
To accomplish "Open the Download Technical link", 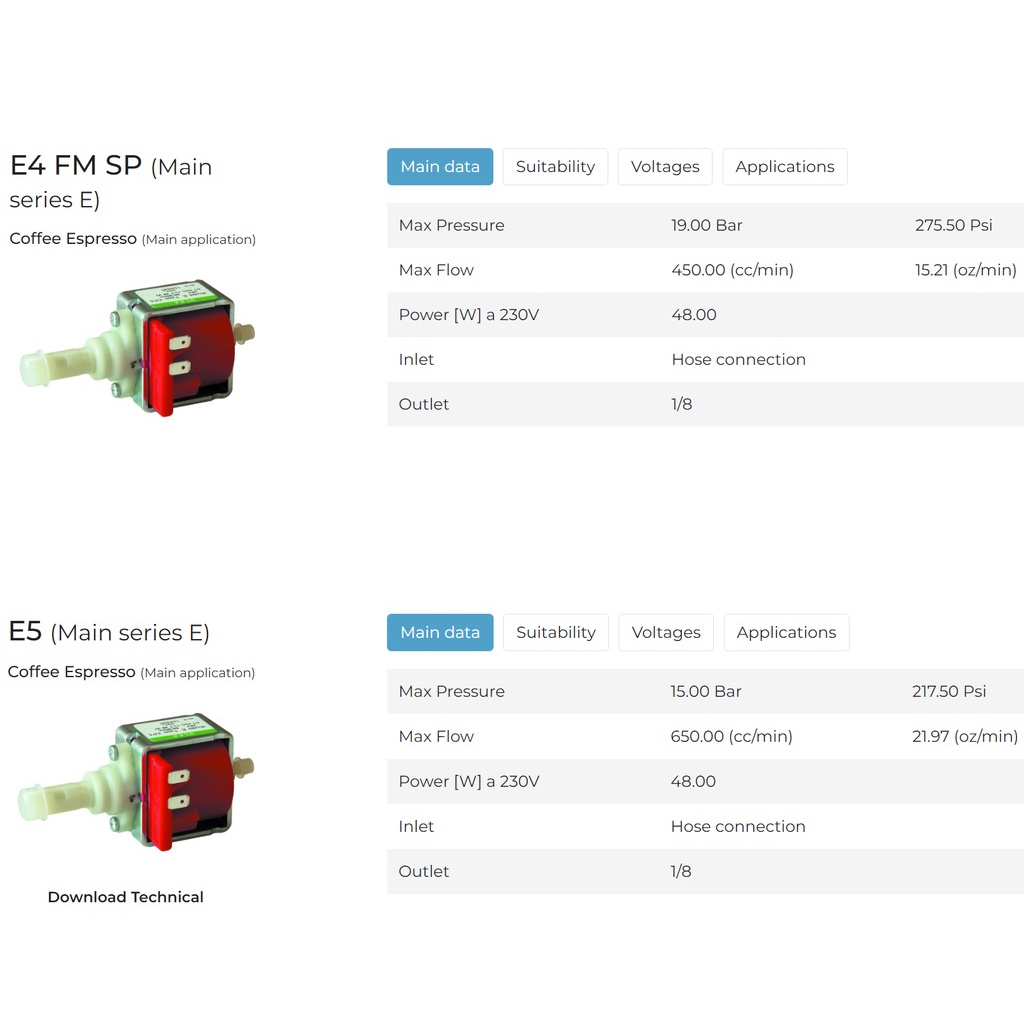I will [125, 897].
